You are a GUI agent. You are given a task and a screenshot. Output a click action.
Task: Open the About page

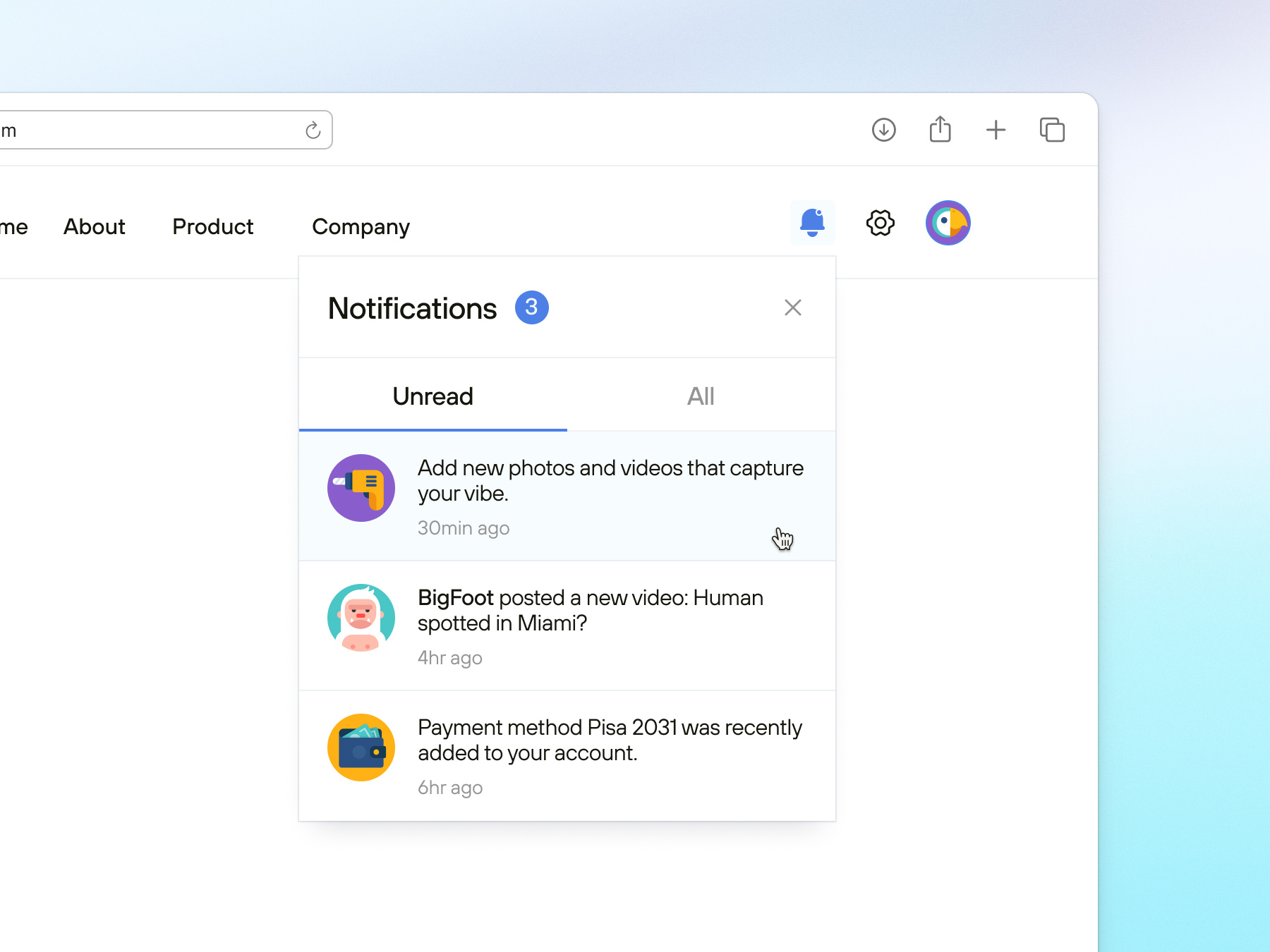pos(94,226)
